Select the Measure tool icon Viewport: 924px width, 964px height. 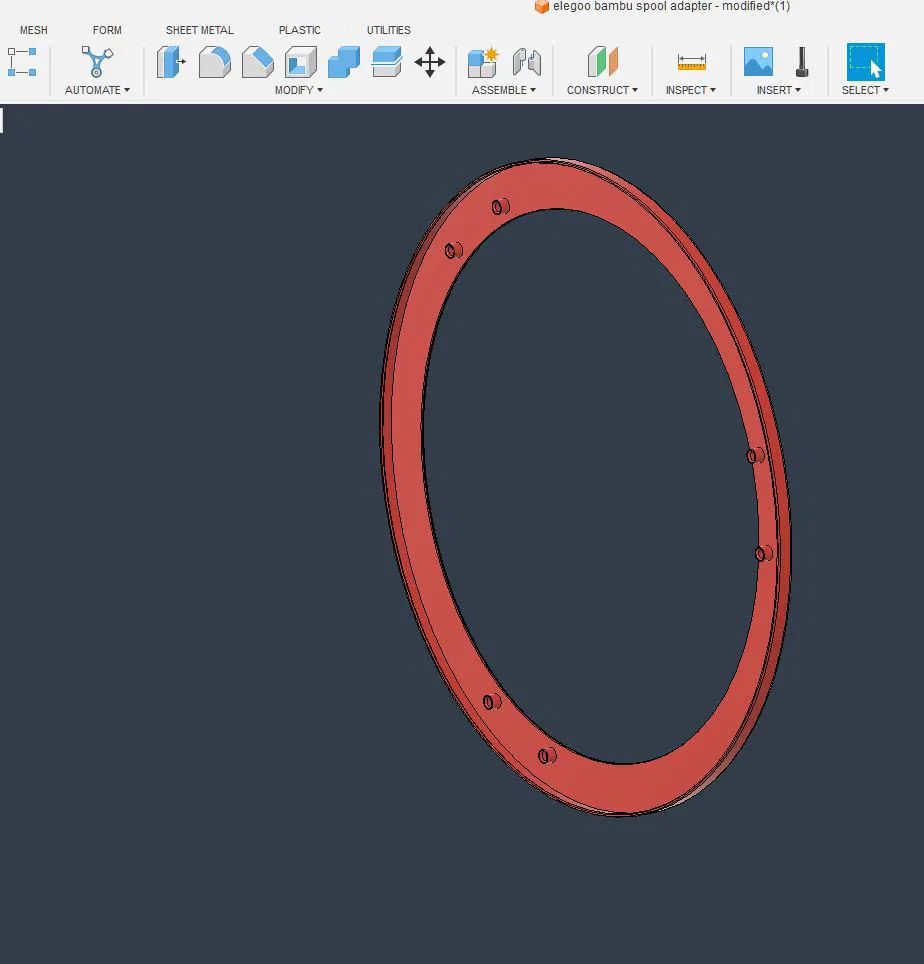692,62
